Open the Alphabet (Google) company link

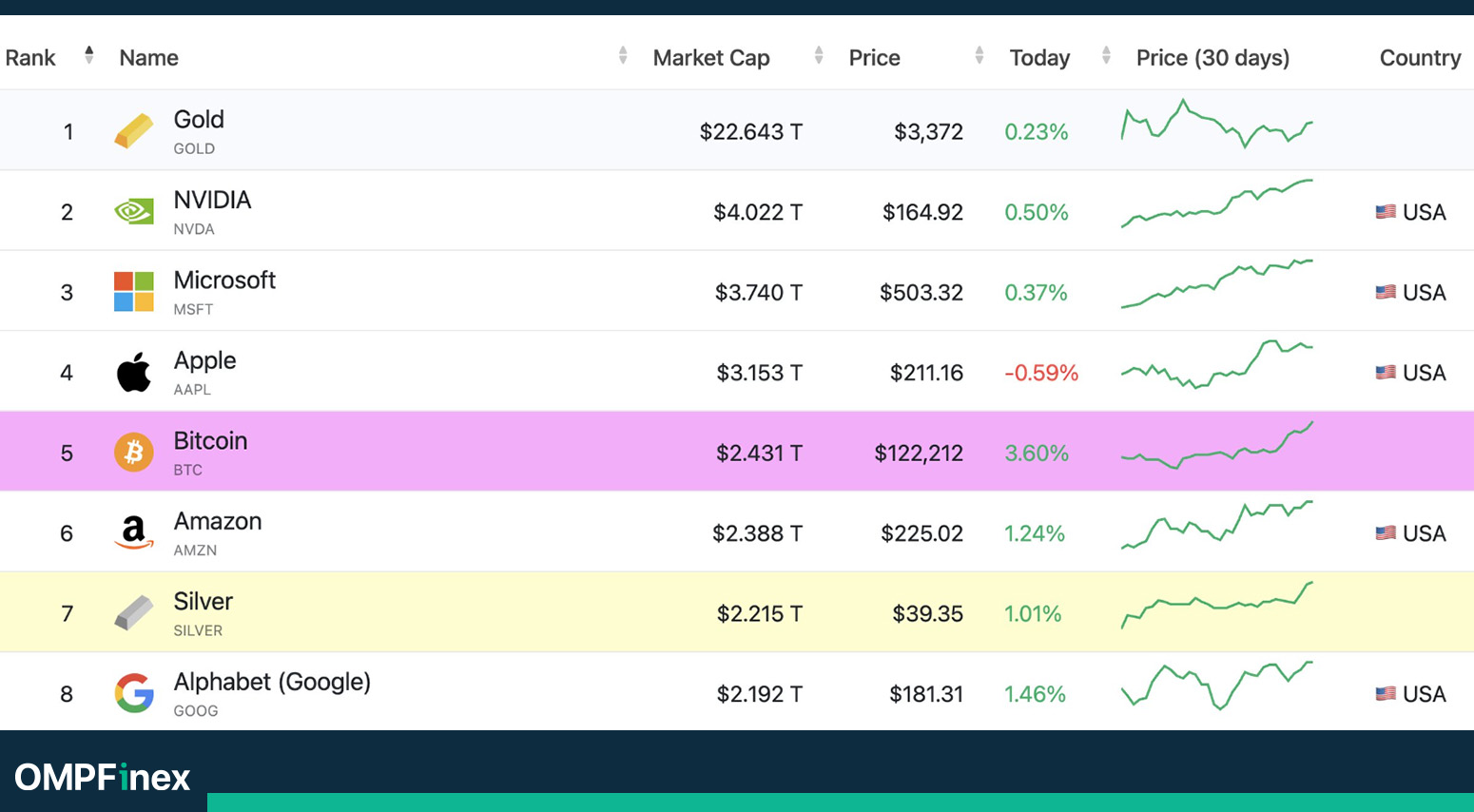coord(272,682)
